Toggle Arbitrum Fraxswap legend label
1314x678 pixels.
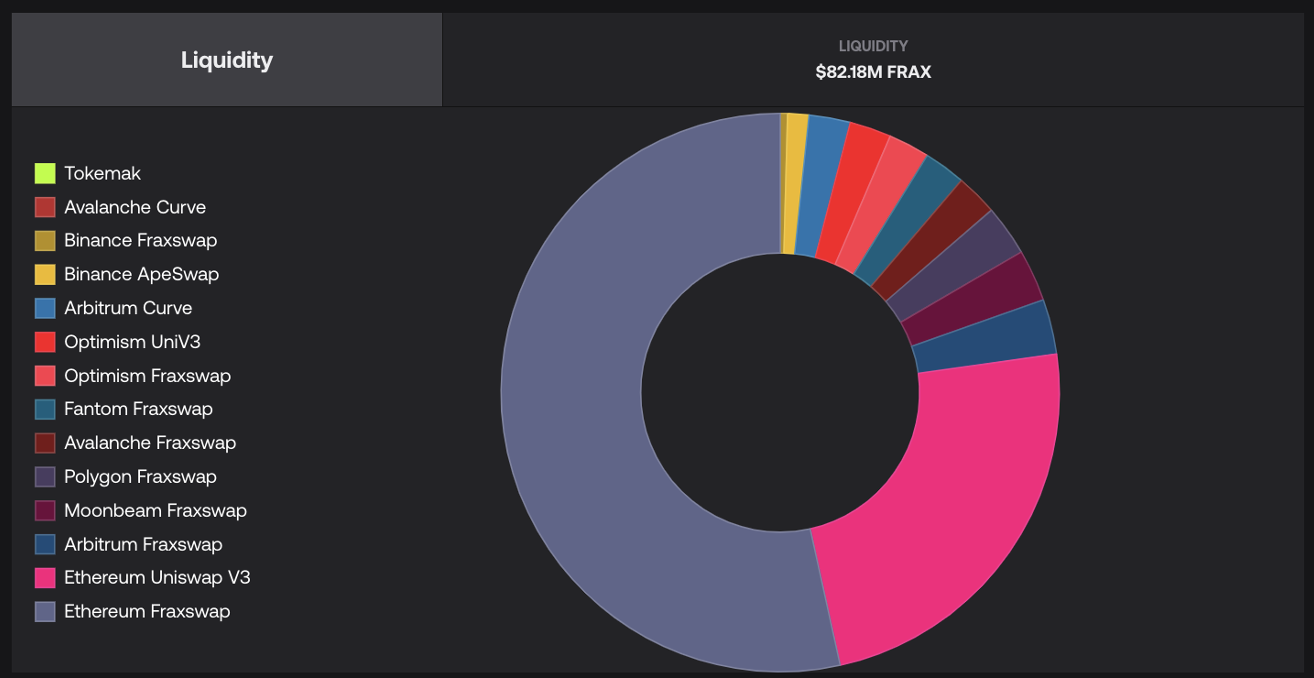click(143, 545)
